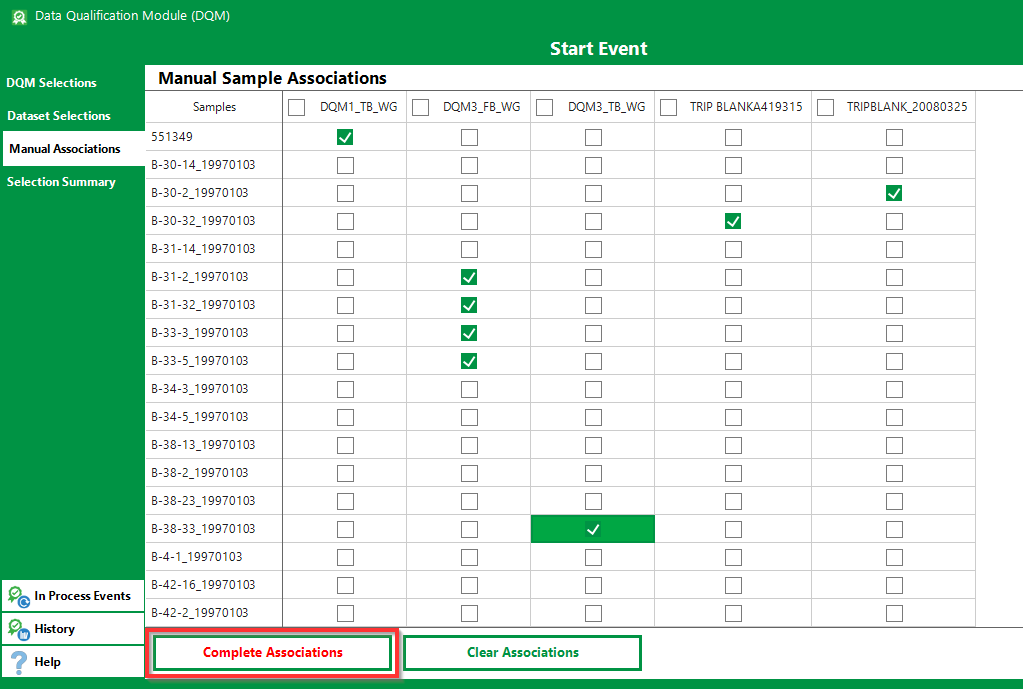
Task: Click the Clear Associations button
Action: (x=521, y=652)
